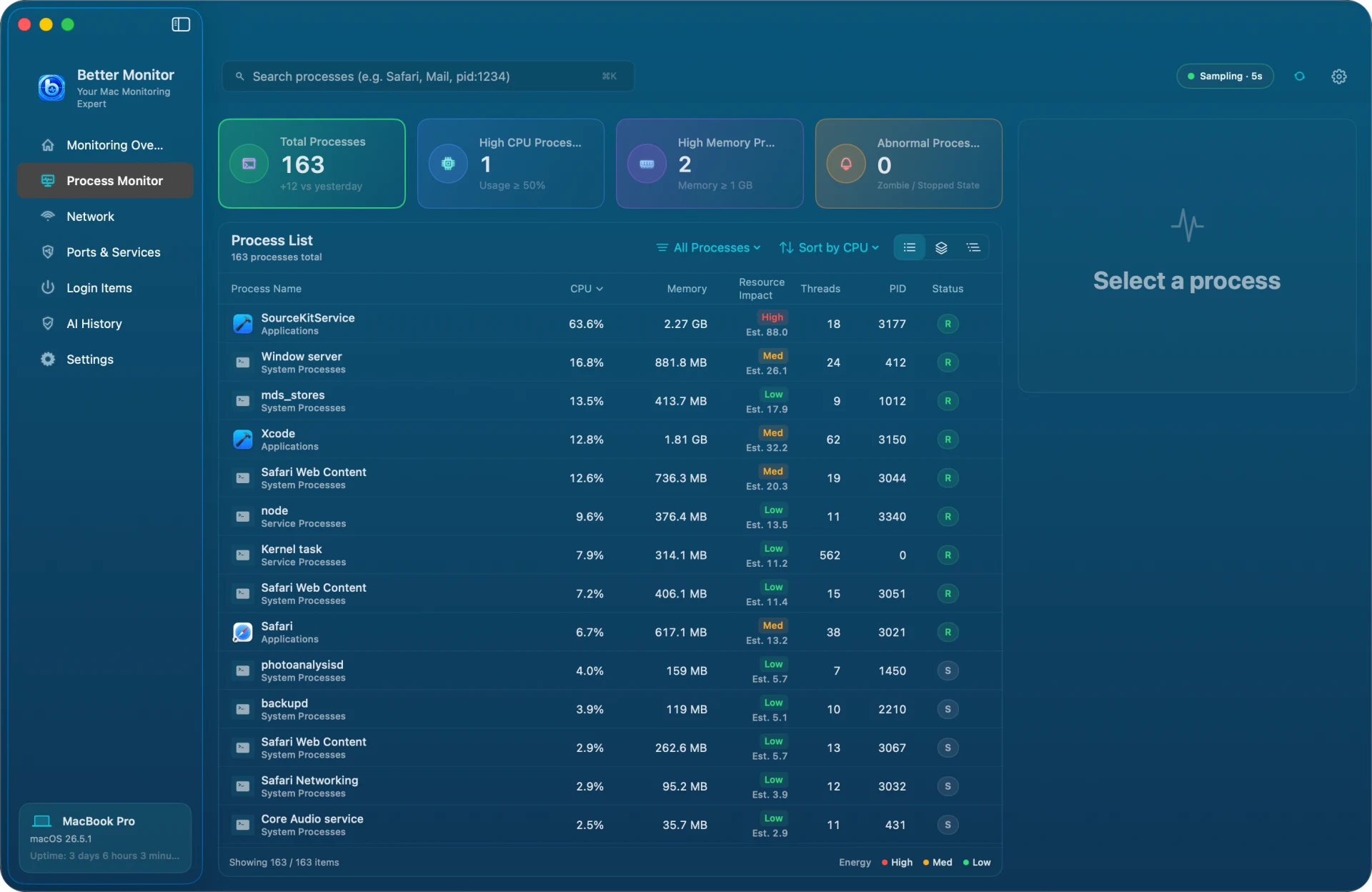Click the 2.27 GB memory value

[685, 324]
